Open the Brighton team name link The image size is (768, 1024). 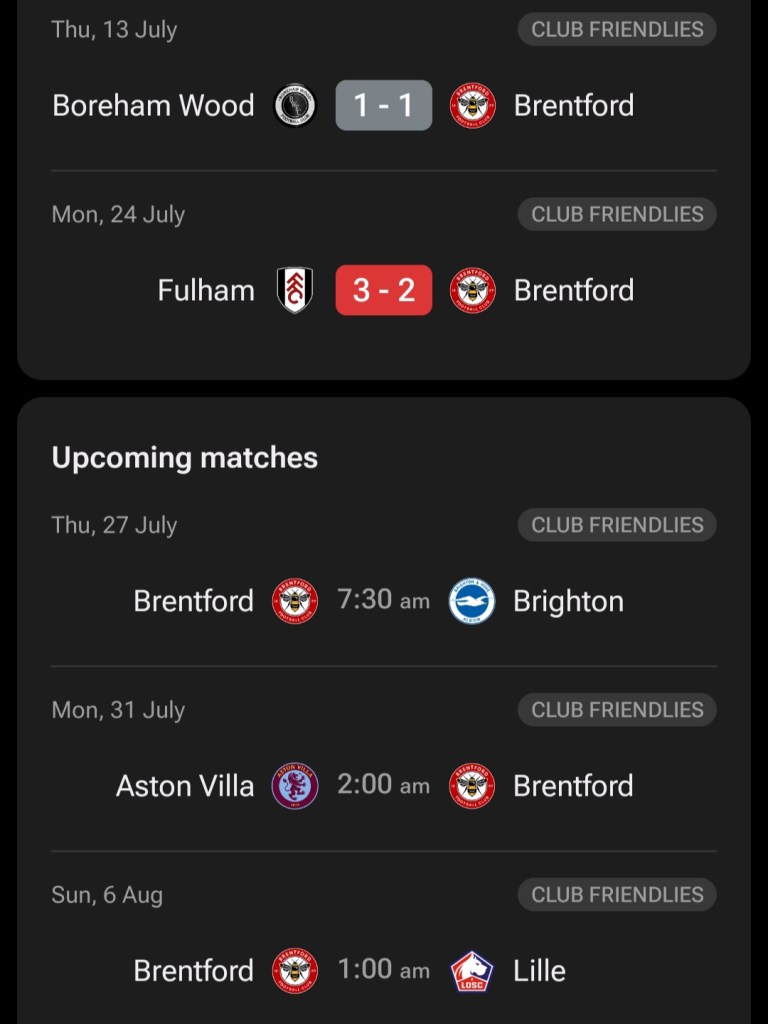coord(568,601)
